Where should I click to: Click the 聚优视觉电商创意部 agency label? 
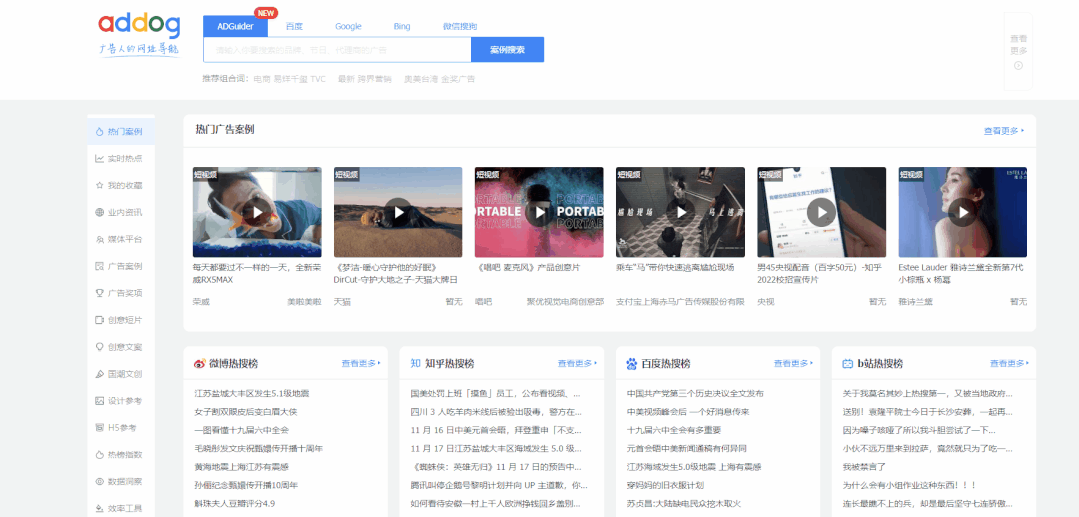[x=565, y=302]
